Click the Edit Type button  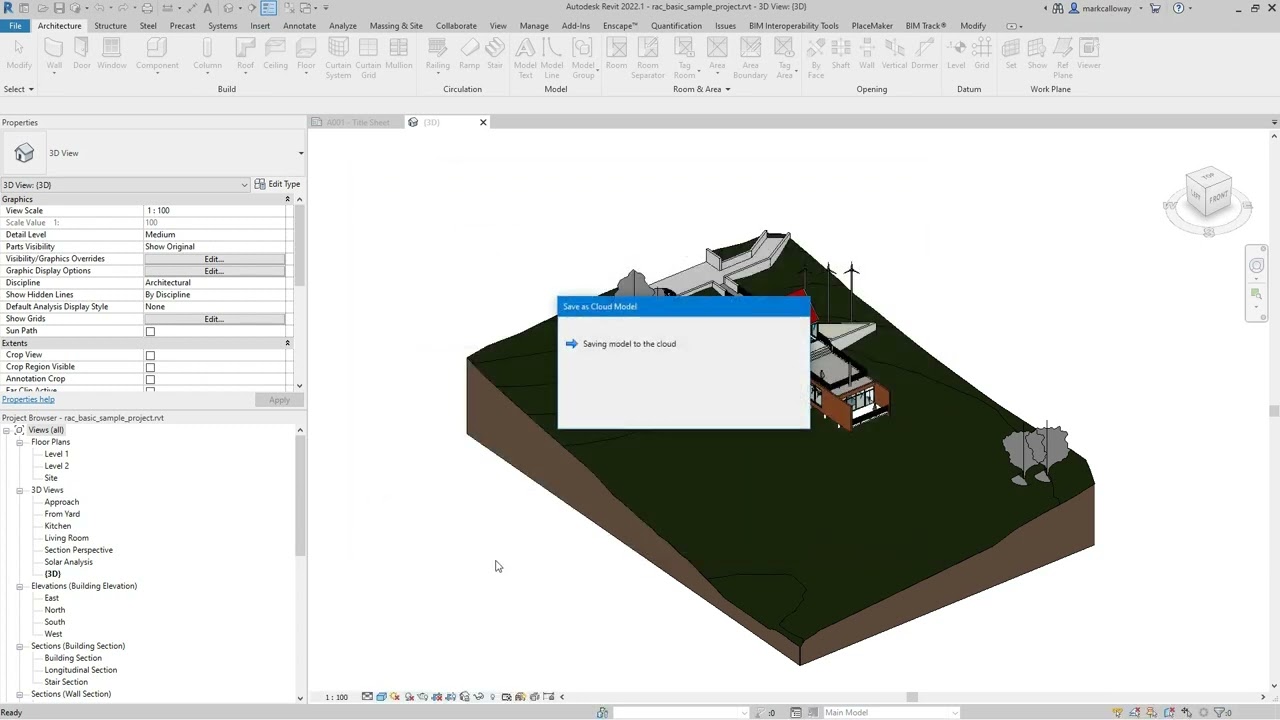(277, 184)
